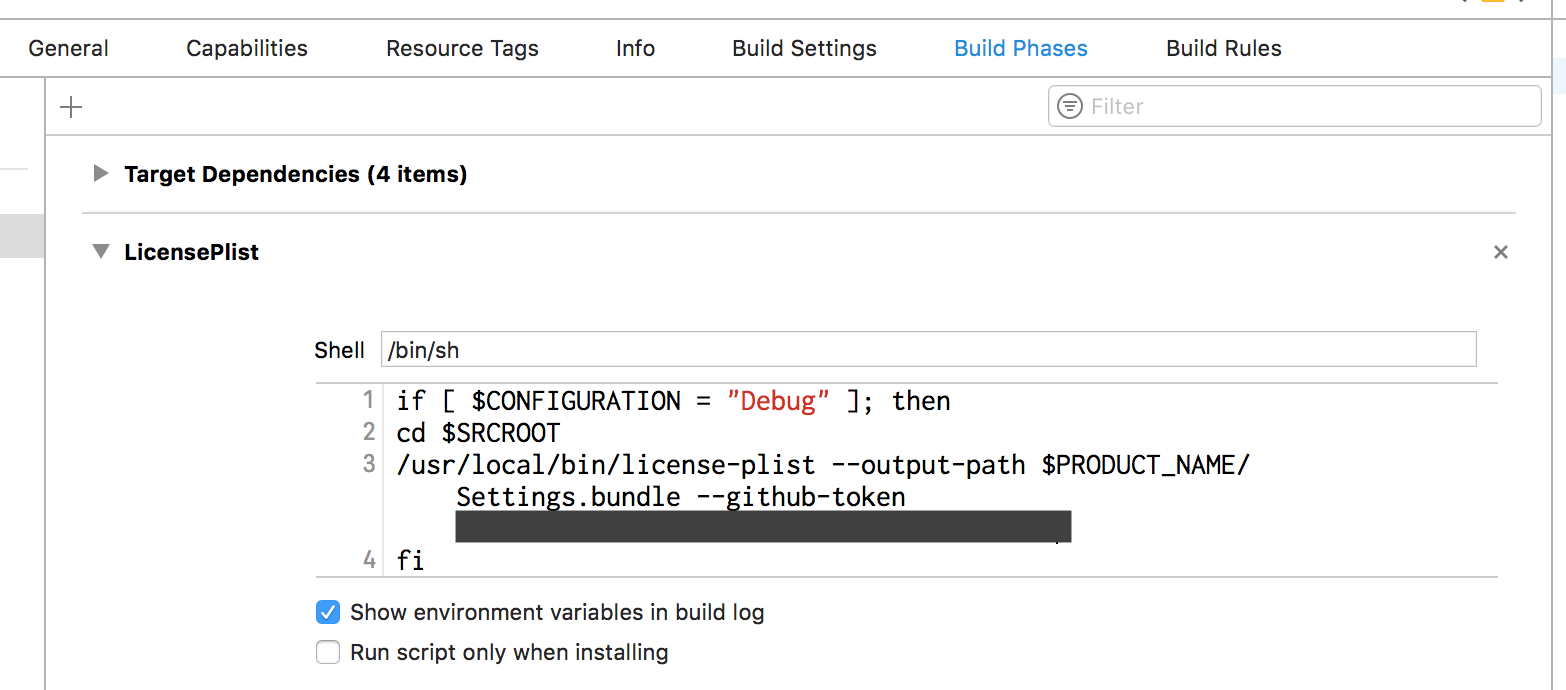Screen dimensions: 1566x690
Task: Click the Target Dependencies (4 items) title
Action: pyautogui.click(x=296, y=174)
